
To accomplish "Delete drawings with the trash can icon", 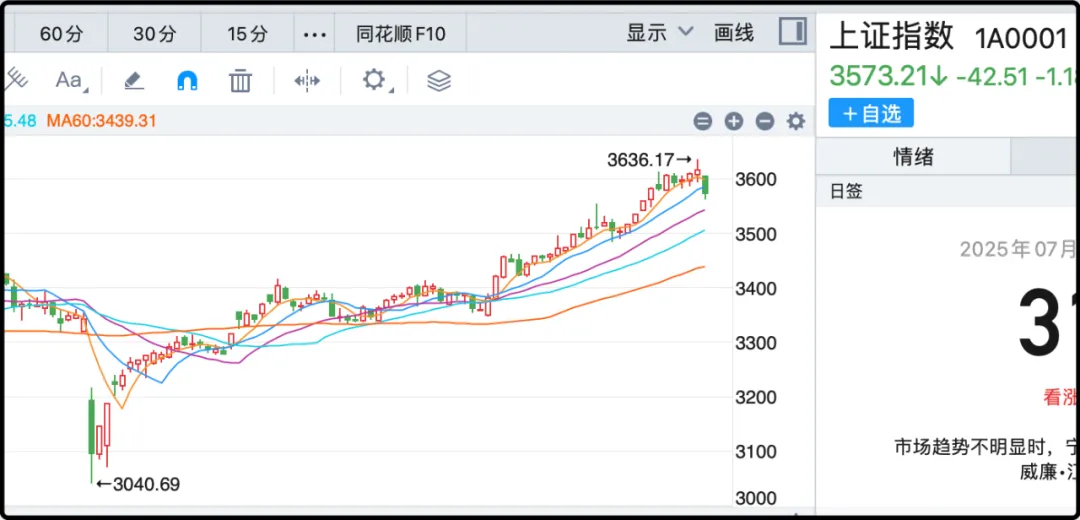I will 240,81.
